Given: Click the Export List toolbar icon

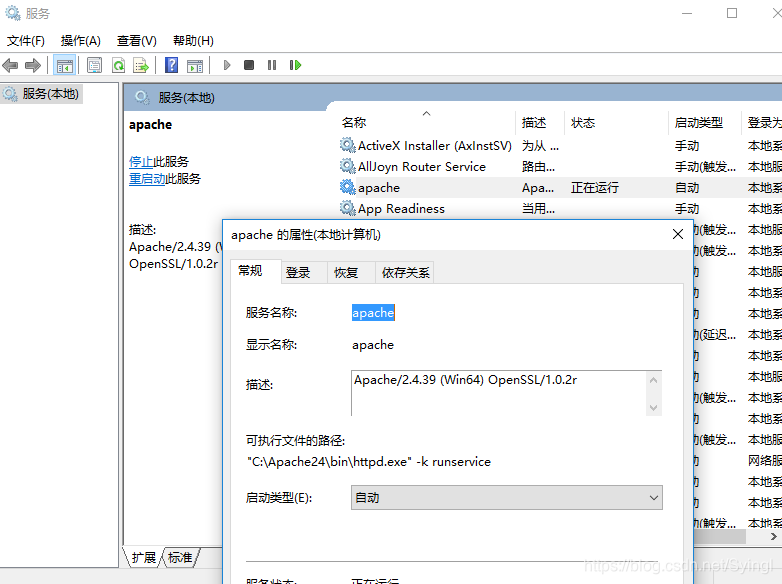Looking at the screenshot, I should click(x=141, y=65).
